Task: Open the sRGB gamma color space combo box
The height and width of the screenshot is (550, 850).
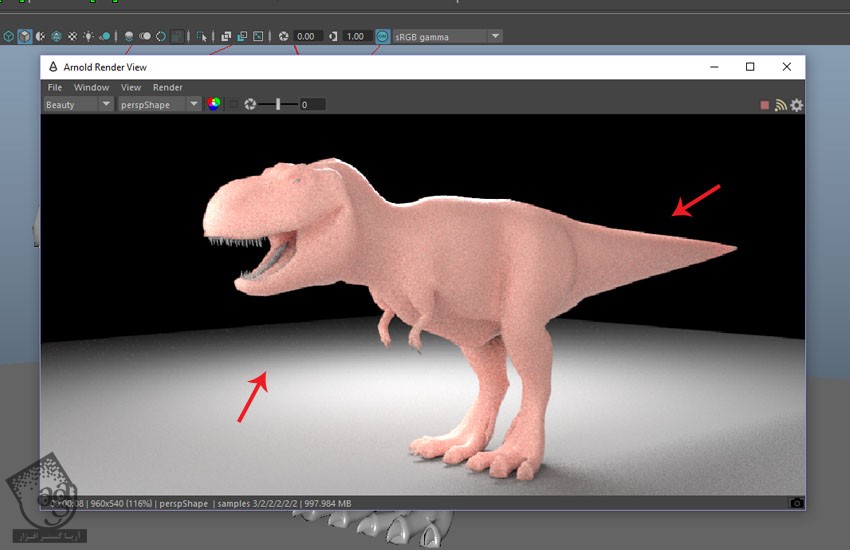Action: 448,36
